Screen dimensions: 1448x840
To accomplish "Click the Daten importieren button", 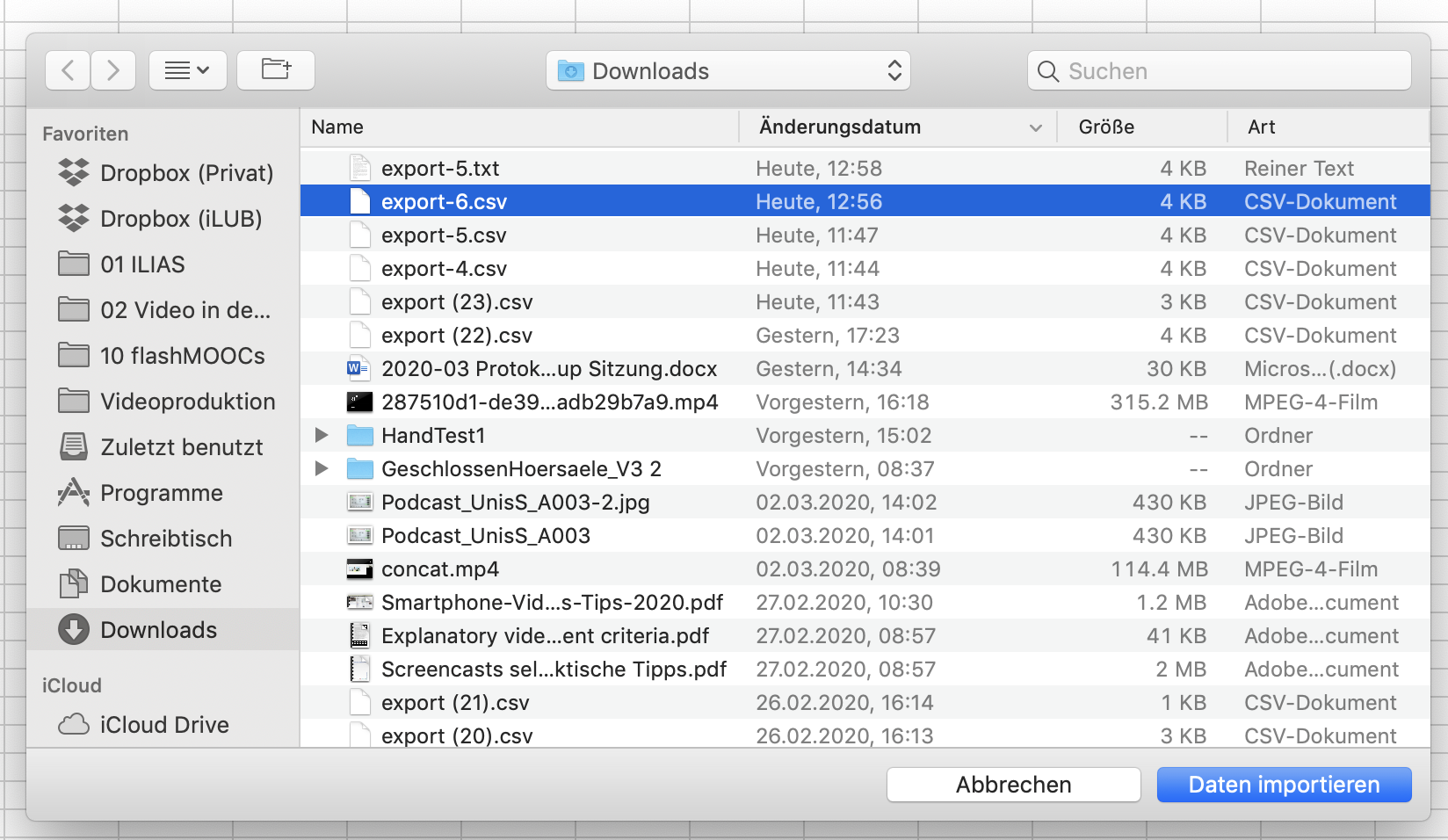I will pos(1285,785).
